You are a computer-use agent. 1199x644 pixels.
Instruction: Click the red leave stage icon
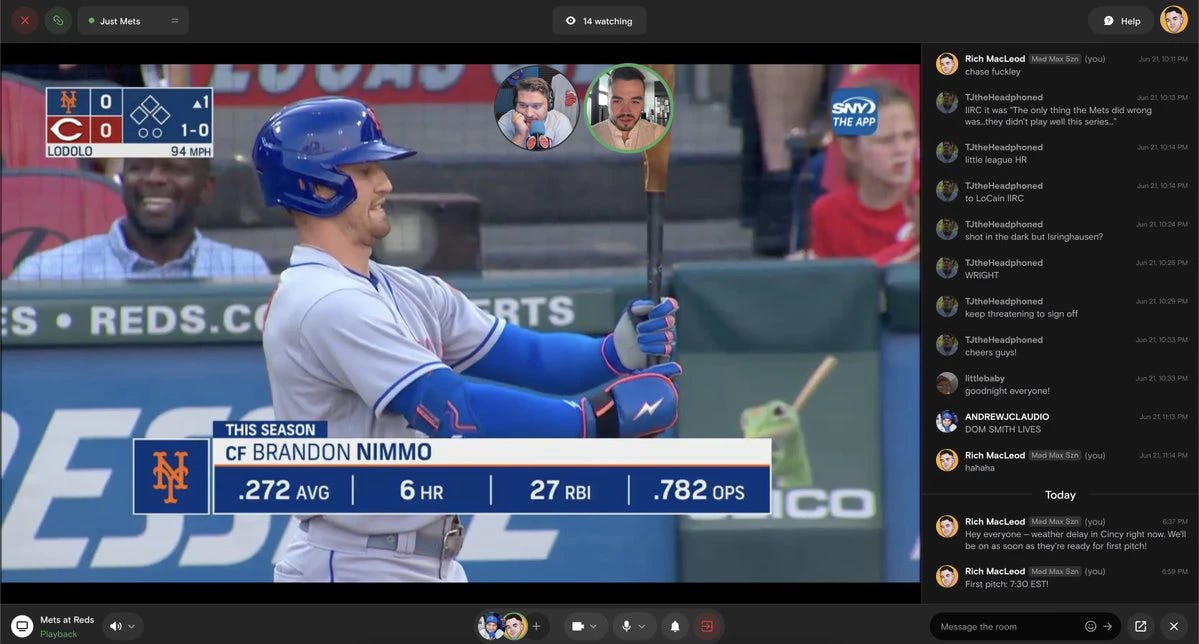(x=707, y=626)
